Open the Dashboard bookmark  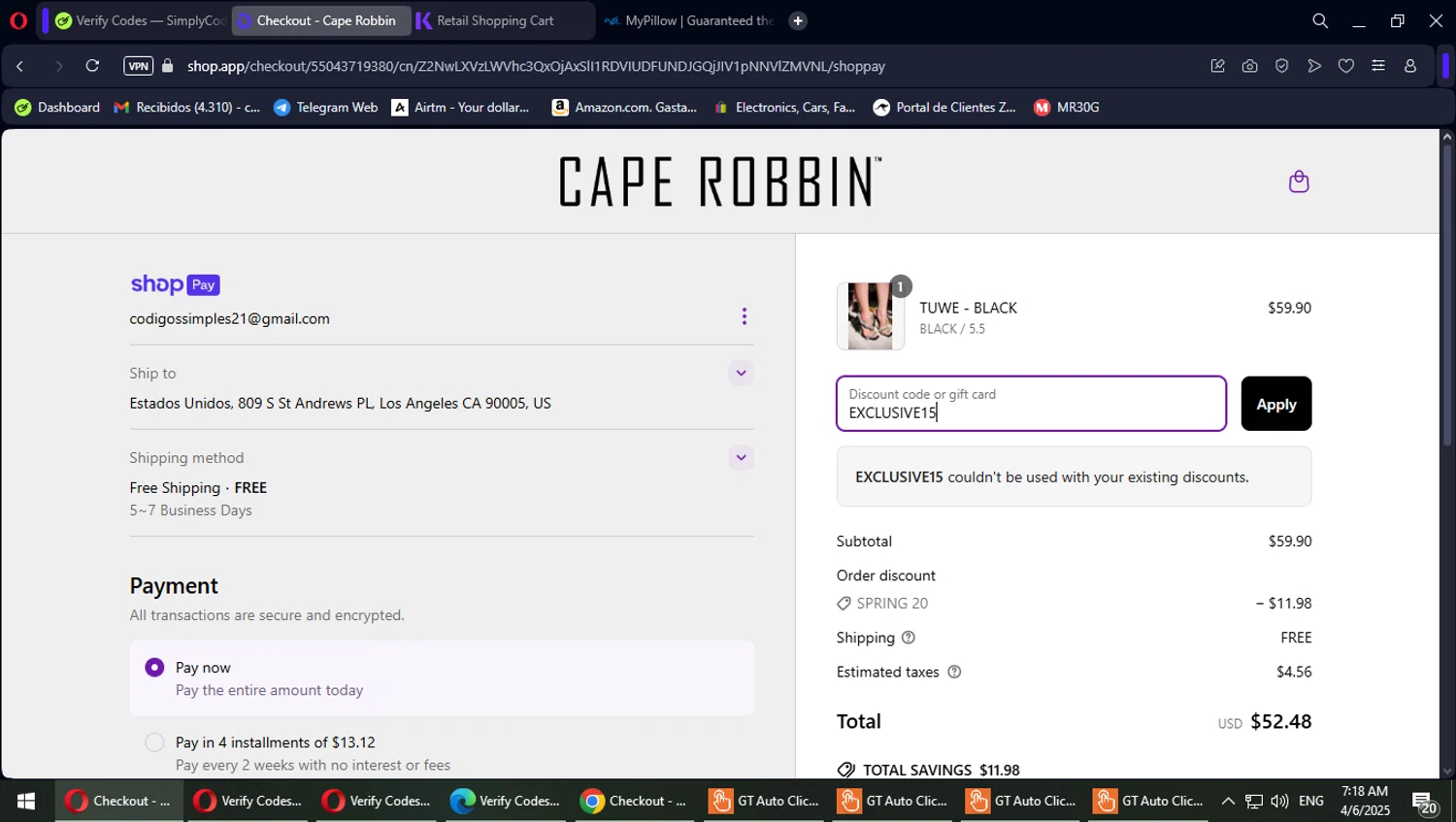click(57, 108)
